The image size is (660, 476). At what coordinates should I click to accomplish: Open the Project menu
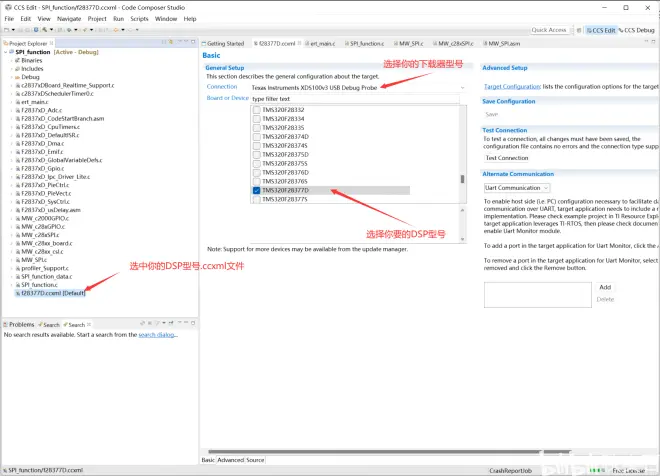[x=97, y=19]
